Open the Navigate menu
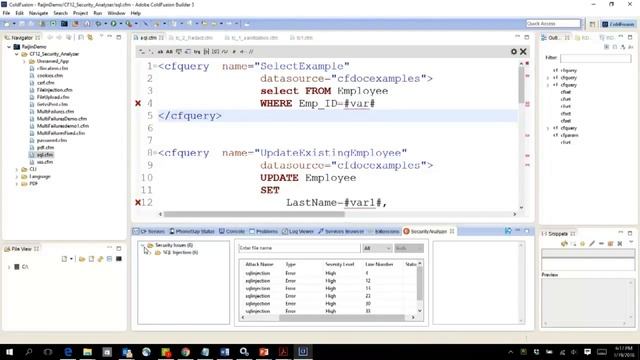640x360 pixels. (x=38, y=13)
